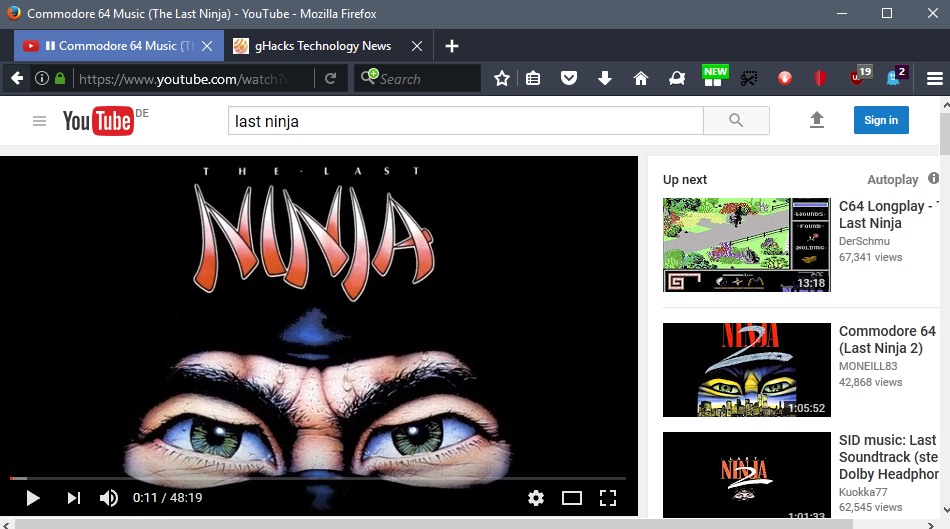The image size is (950, 529).
Task: Submit search with the magnifier button
Action: click(736, 121)
